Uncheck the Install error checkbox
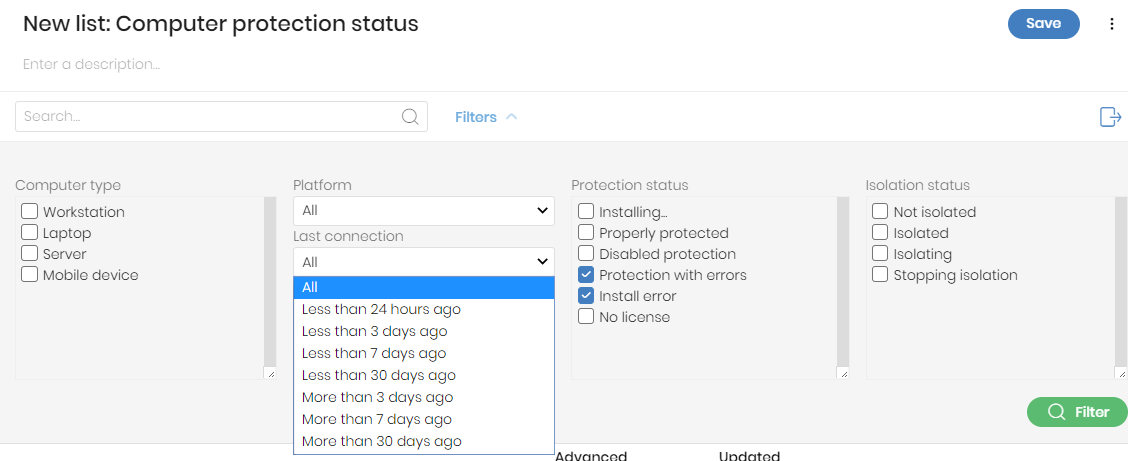Image resolution: width=1128 pixels, height=461 pixels. click(x=586, y=296)
